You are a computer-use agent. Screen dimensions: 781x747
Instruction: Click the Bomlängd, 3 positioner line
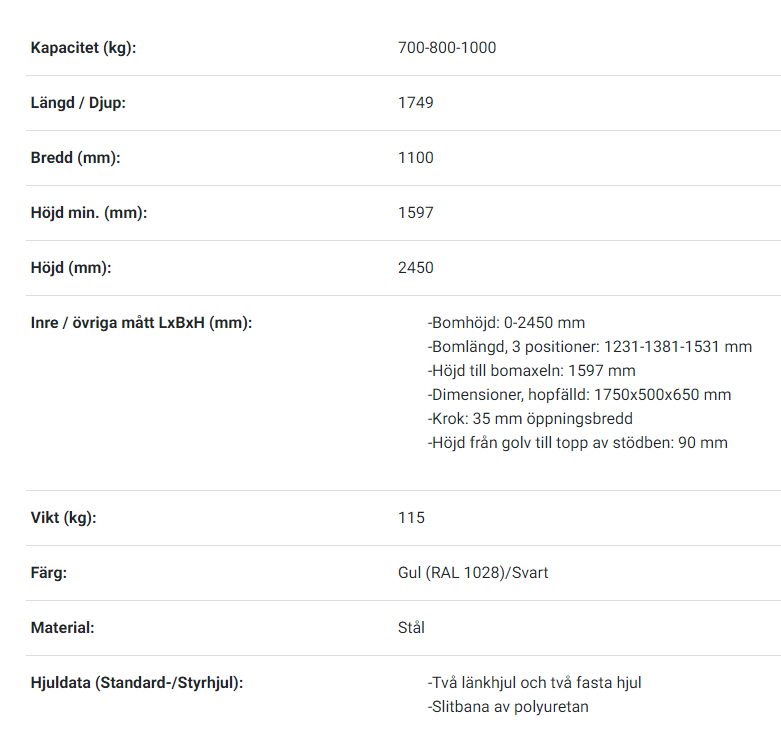(590, 347)
